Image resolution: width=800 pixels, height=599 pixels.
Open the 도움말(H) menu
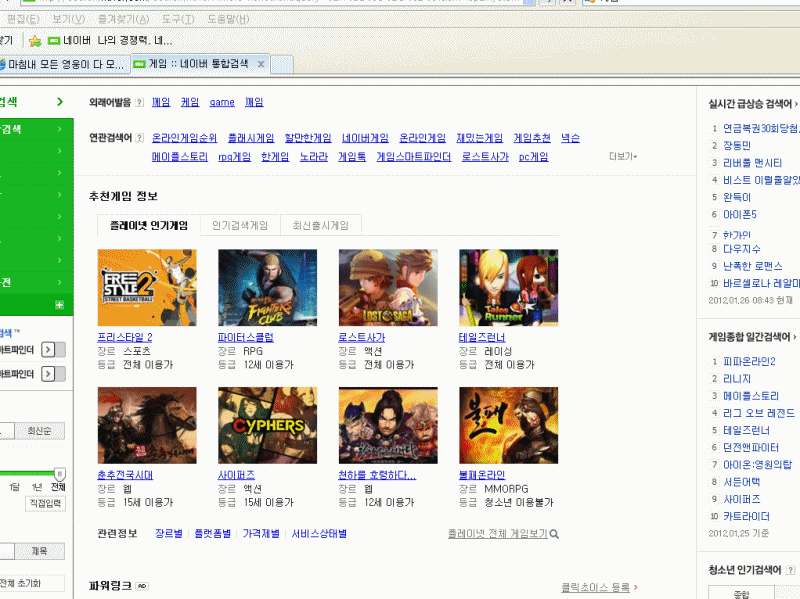228,19
